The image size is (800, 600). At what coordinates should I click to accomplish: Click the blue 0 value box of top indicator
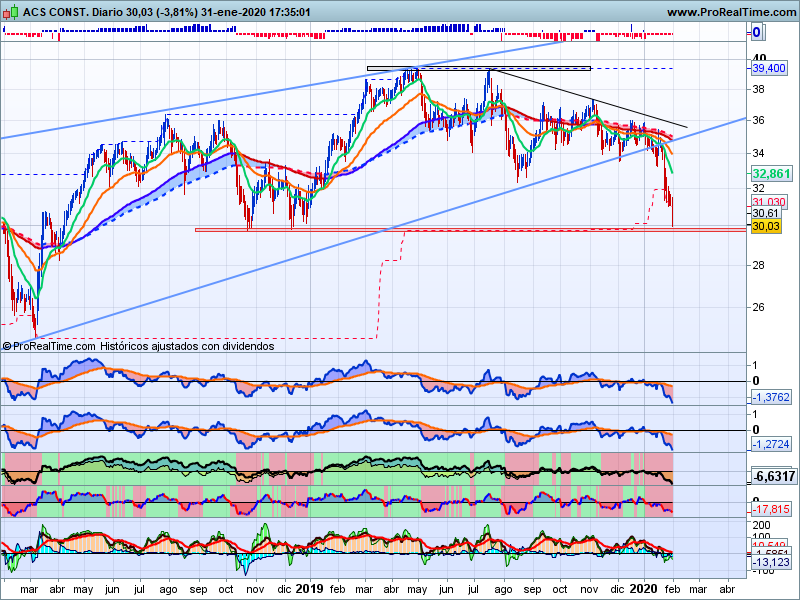[756, 33]
